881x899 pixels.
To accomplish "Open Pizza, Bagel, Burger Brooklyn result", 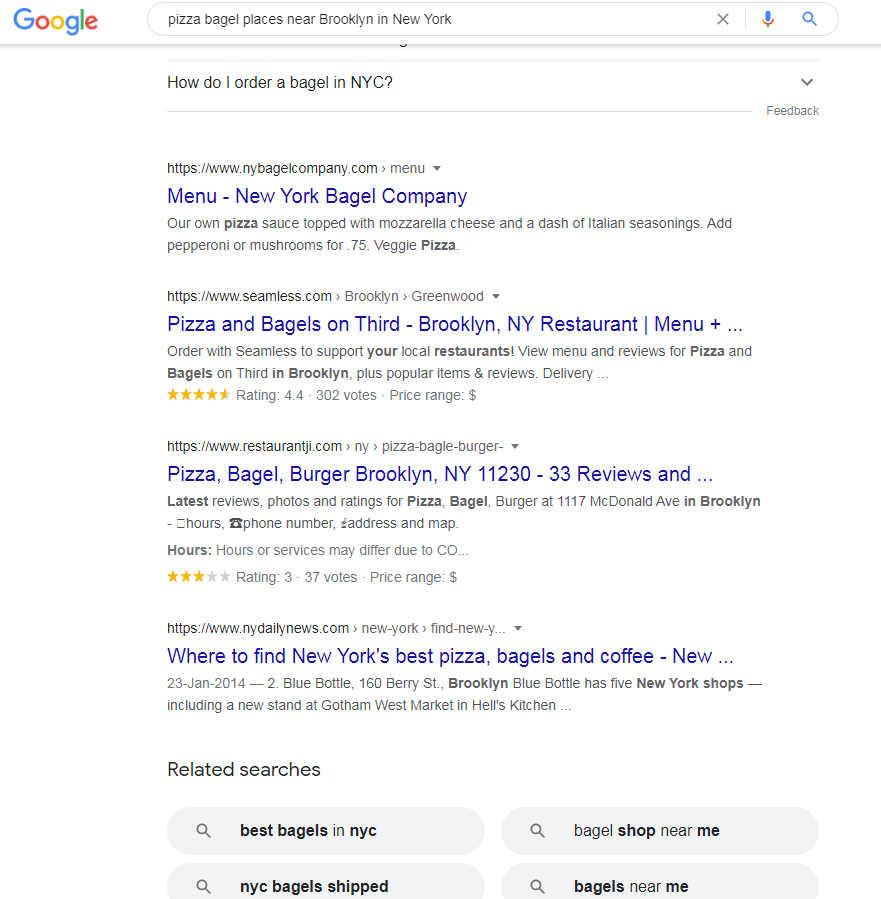I will pyautogui.click(x=440, y=474).
